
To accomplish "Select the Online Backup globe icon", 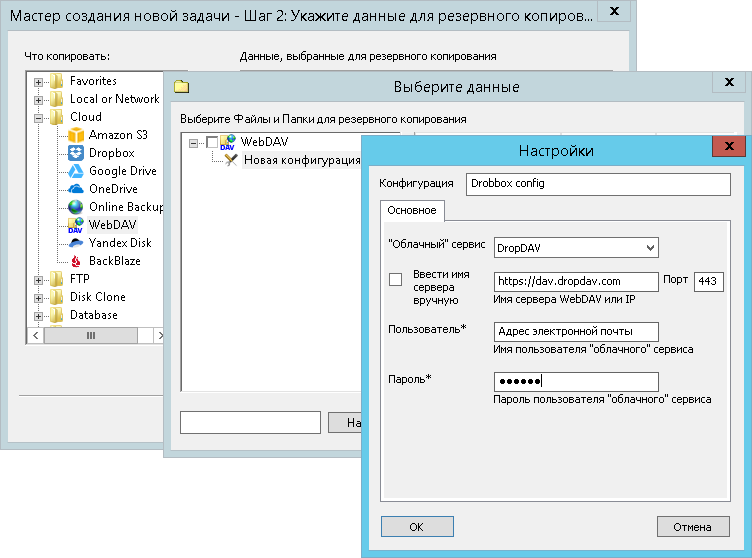I will pyautogui.click(x=76, y=207).
